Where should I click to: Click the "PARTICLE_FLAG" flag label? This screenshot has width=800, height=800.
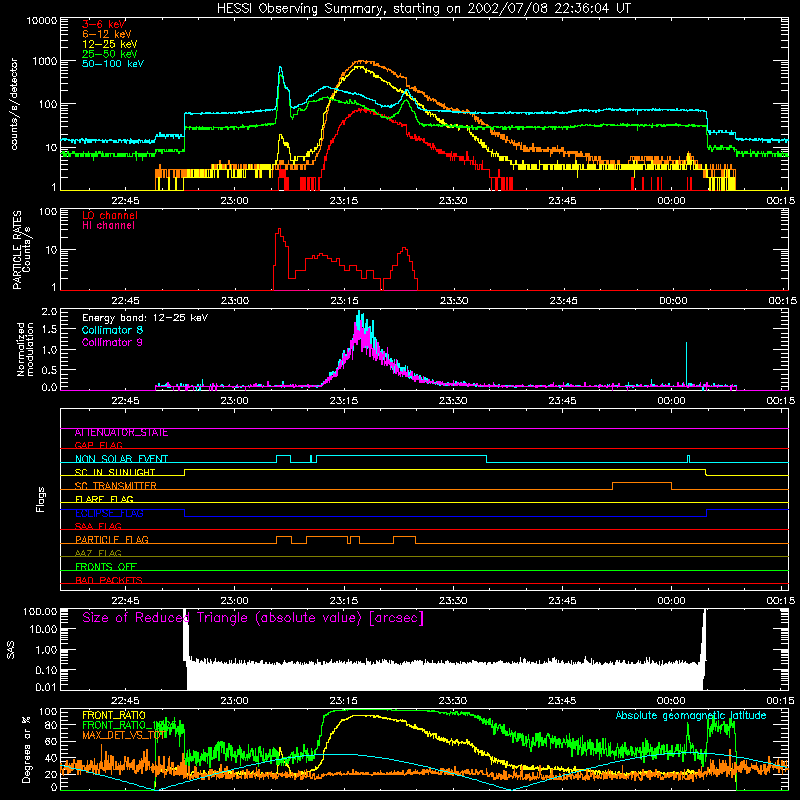(x=112, y=540)
